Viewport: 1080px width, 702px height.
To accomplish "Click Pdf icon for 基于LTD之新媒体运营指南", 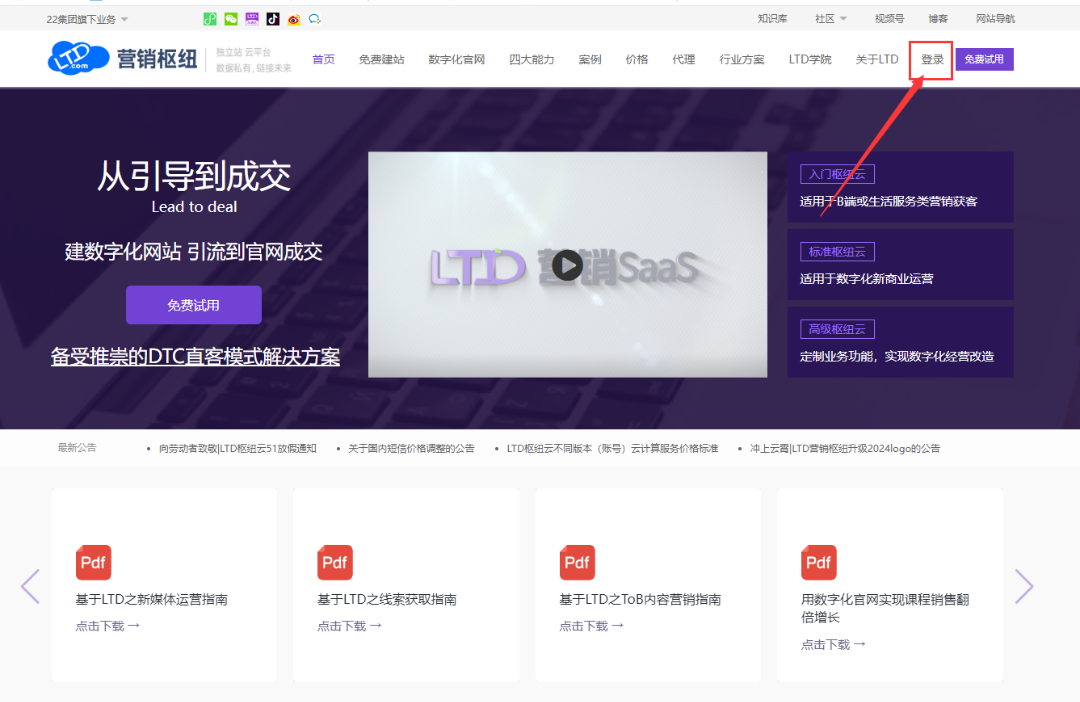I will 93,563.
